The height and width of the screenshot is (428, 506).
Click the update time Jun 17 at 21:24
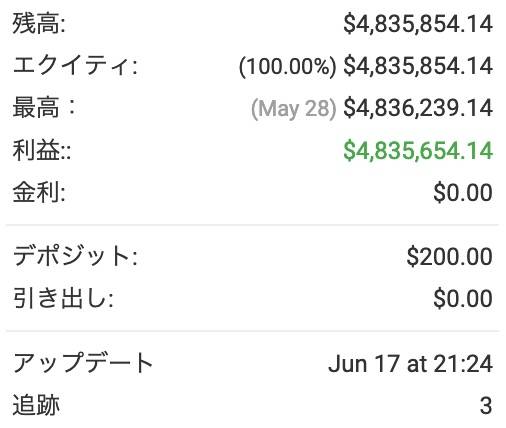pos(411,363)
